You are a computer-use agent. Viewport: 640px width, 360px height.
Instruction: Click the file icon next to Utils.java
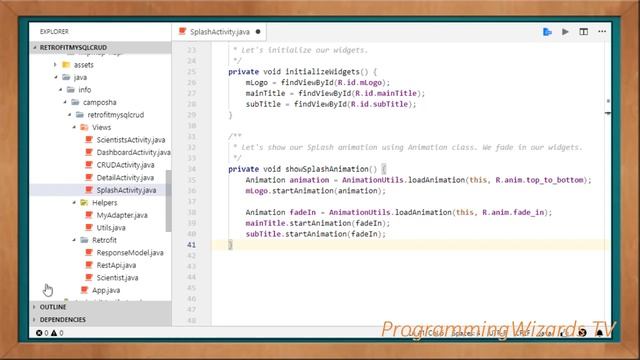pyautogui.click(x=89, y=228)
